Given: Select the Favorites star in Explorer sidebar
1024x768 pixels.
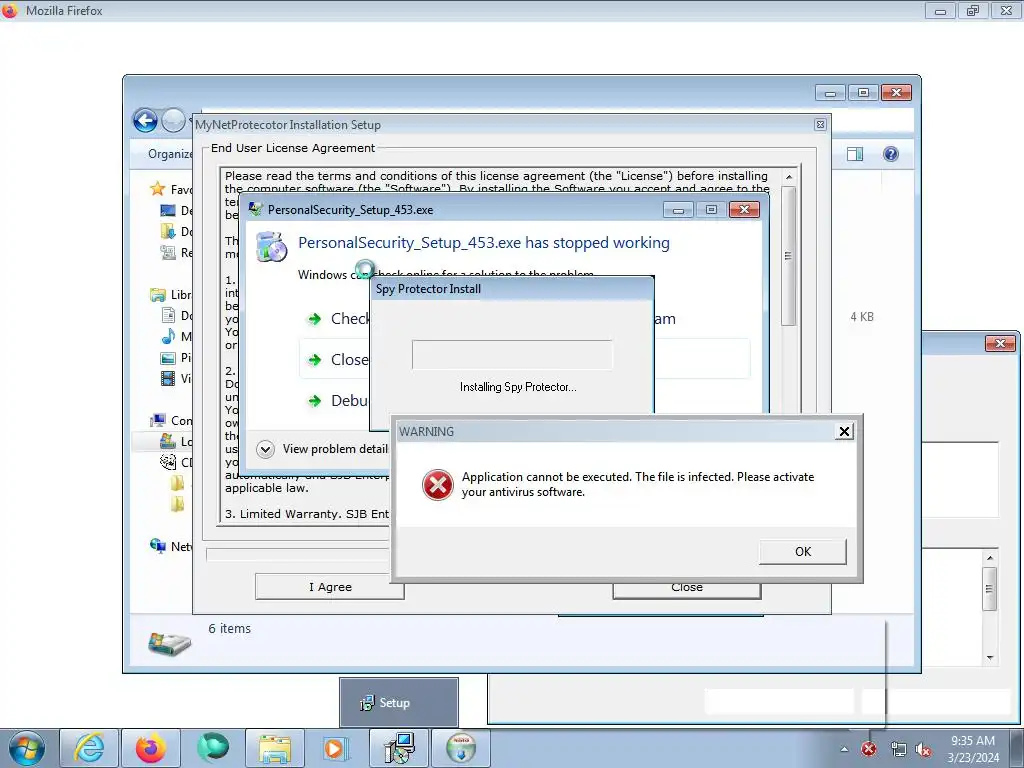Looking at the screenshot, I should click(157, 189).
